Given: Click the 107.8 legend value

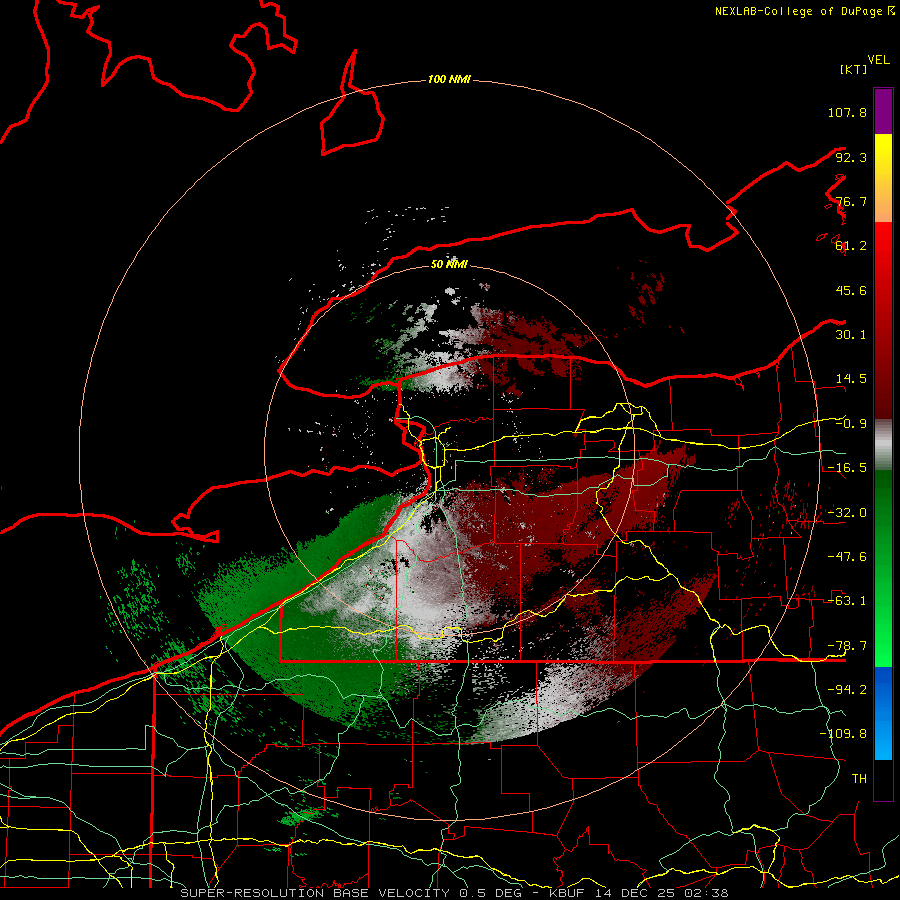Looking at the screenshot, I should click(847, 112).
